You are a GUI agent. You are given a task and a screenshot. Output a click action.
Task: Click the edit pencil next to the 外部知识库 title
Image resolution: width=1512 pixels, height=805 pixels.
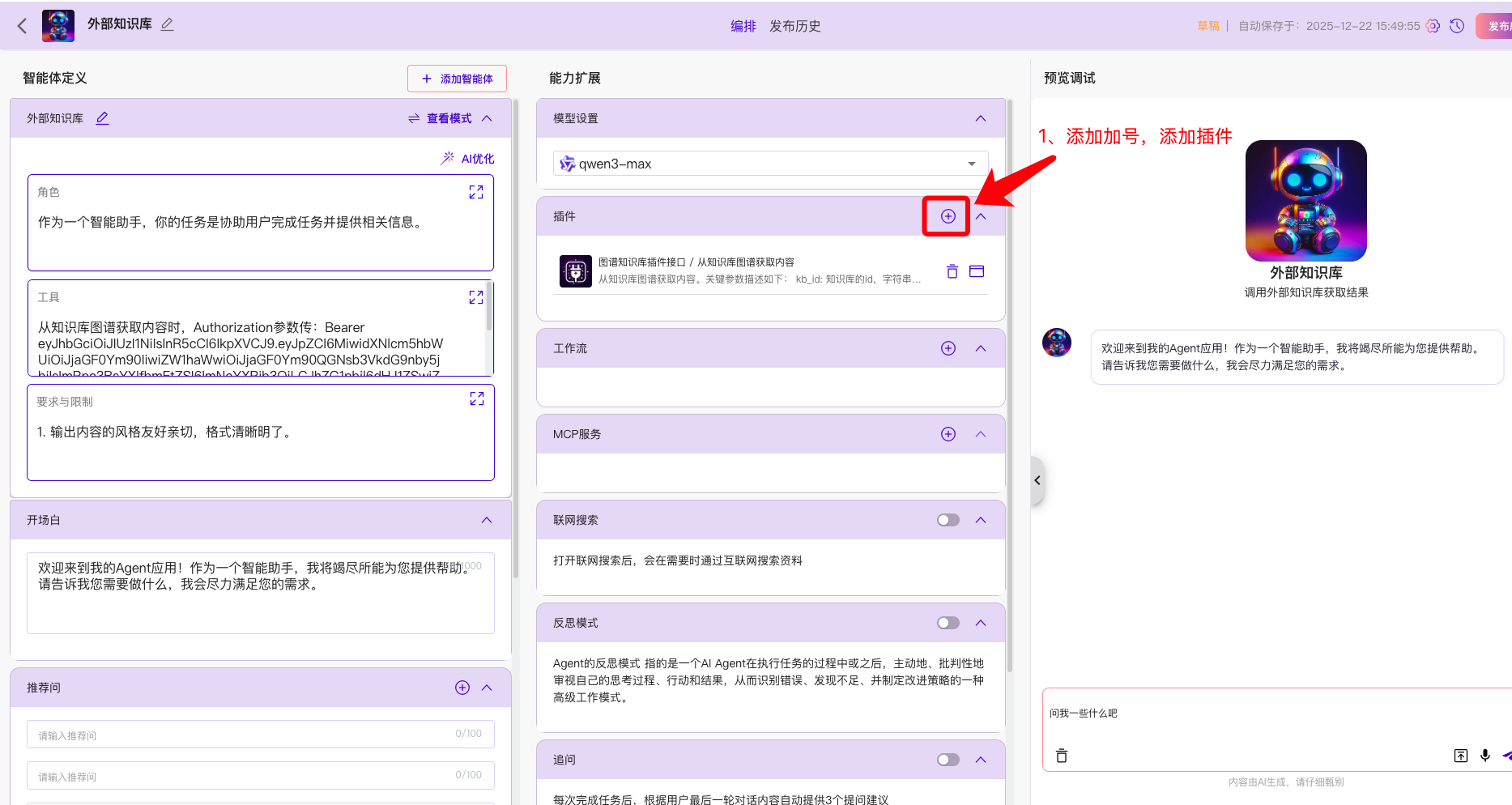(x=168, y=24)
